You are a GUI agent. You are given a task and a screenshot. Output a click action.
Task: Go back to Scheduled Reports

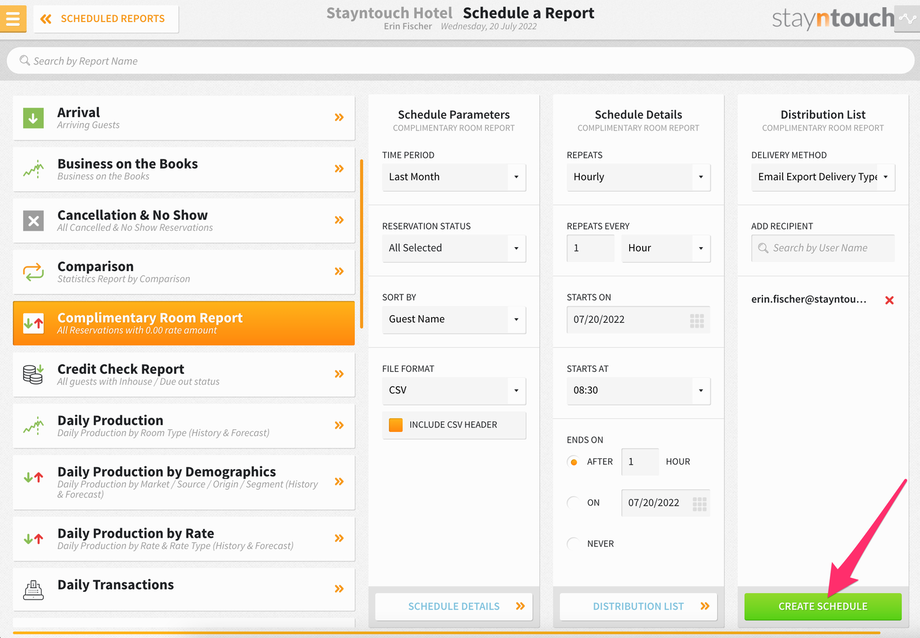pyautogui.click(x=106, y=19)
